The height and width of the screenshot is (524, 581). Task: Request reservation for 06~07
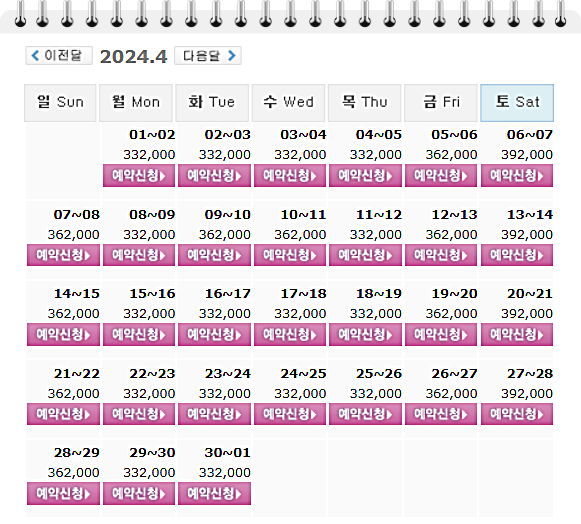coord(517,175)
